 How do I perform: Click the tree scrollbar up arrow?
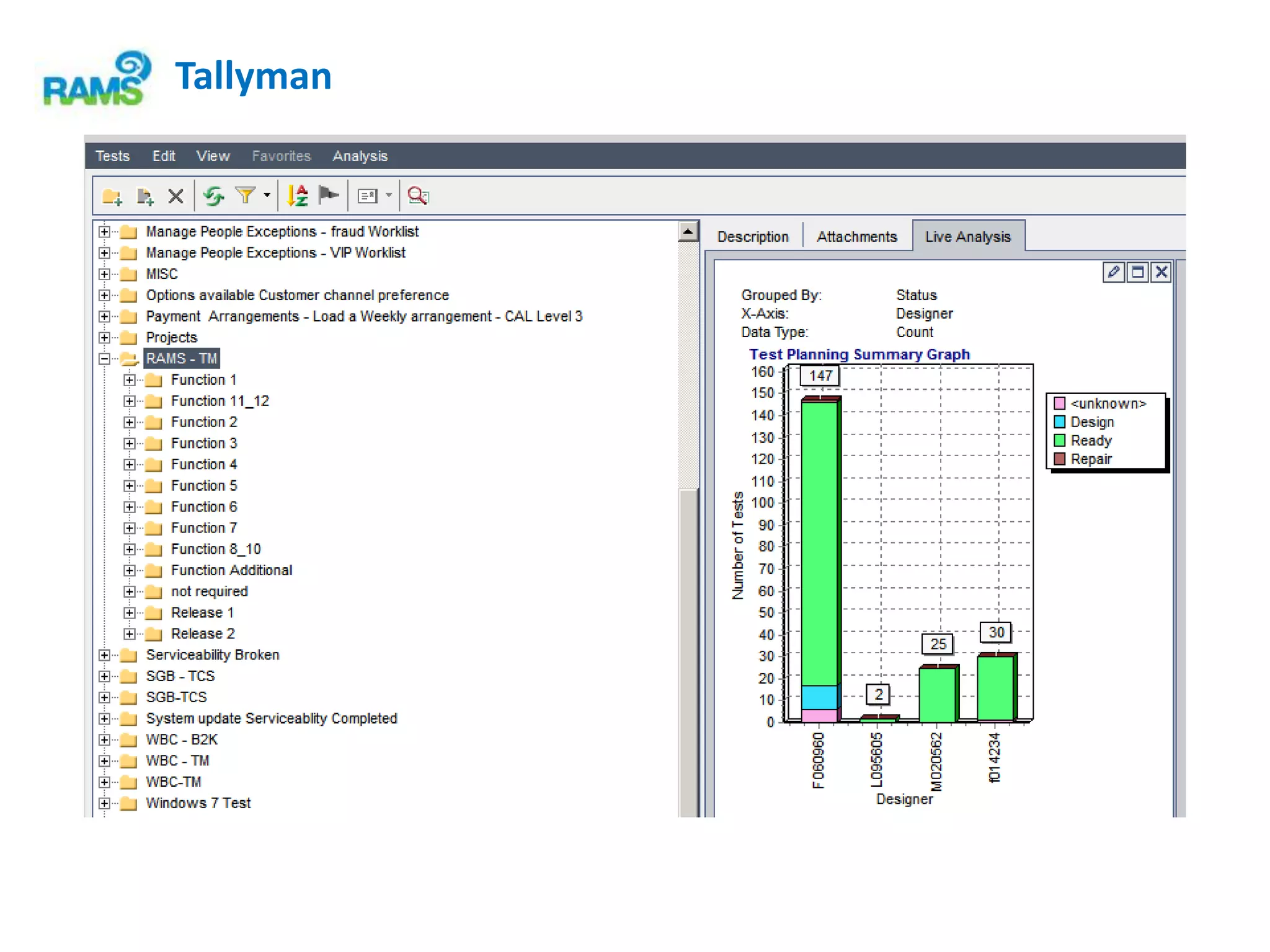point(688,231)
